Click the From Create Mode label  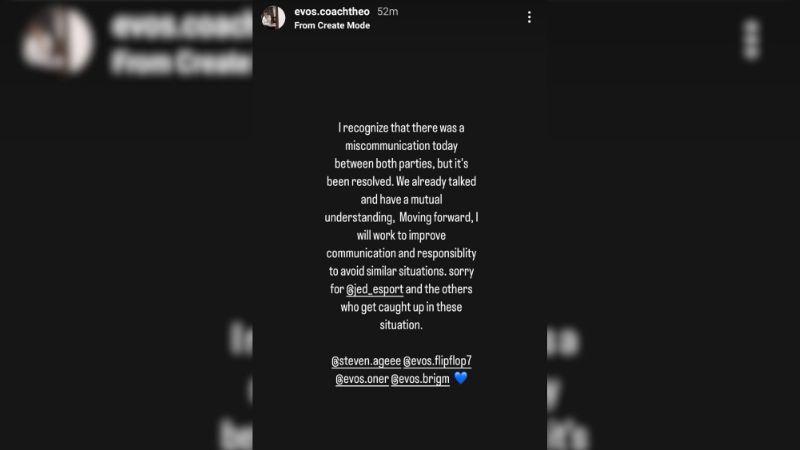(332, 26)
